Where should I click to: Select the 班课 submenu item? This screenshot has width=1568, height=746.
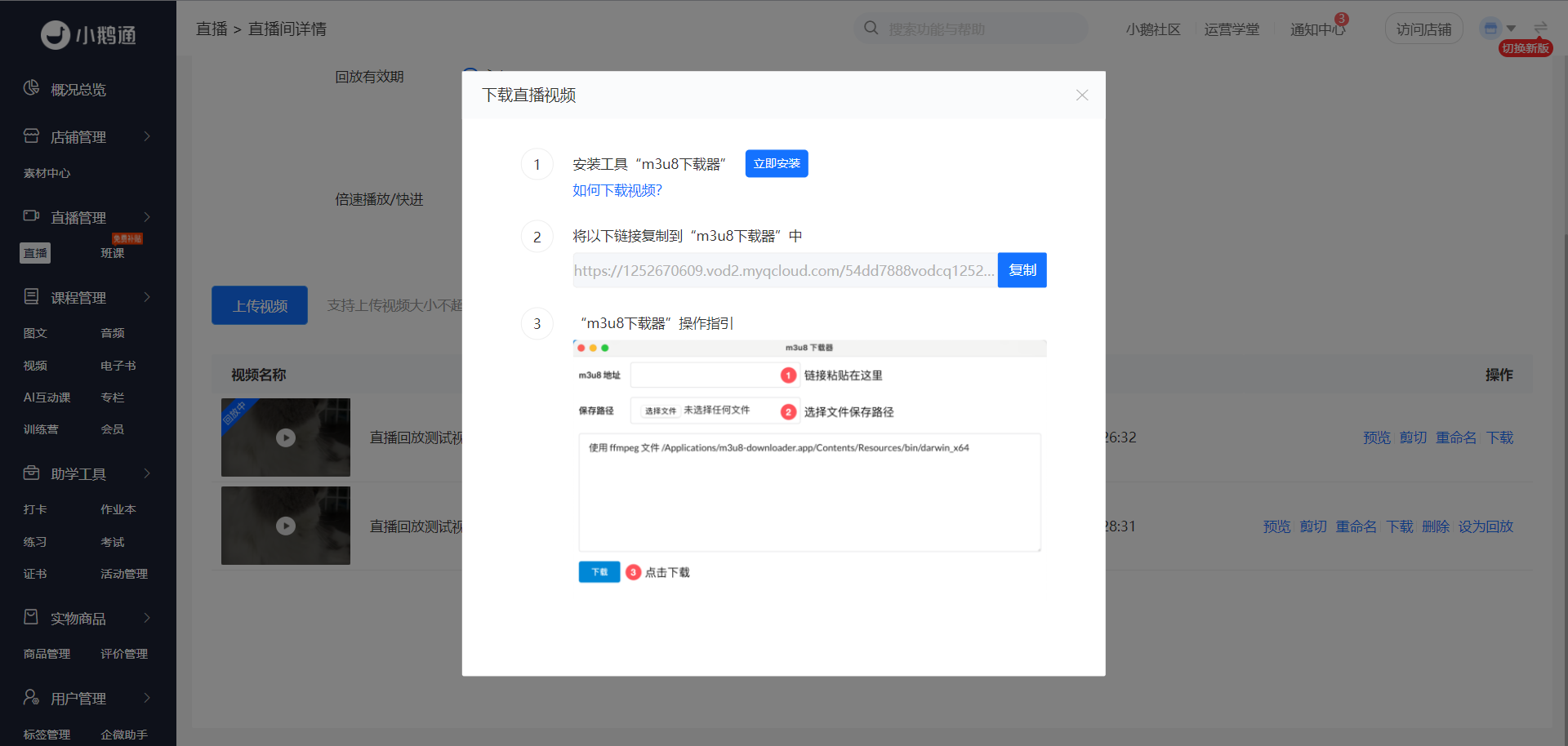tap(113, 253)
